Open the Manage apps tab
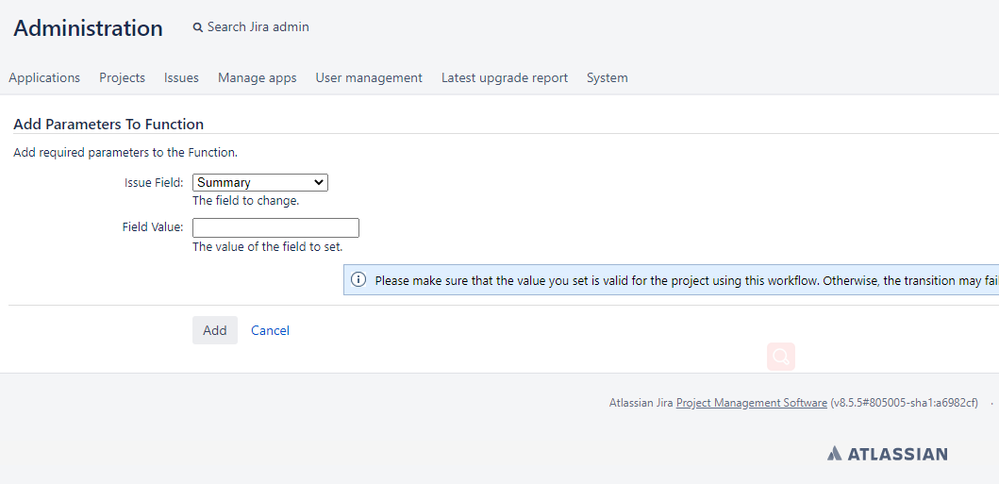 [x=257, y=78]
